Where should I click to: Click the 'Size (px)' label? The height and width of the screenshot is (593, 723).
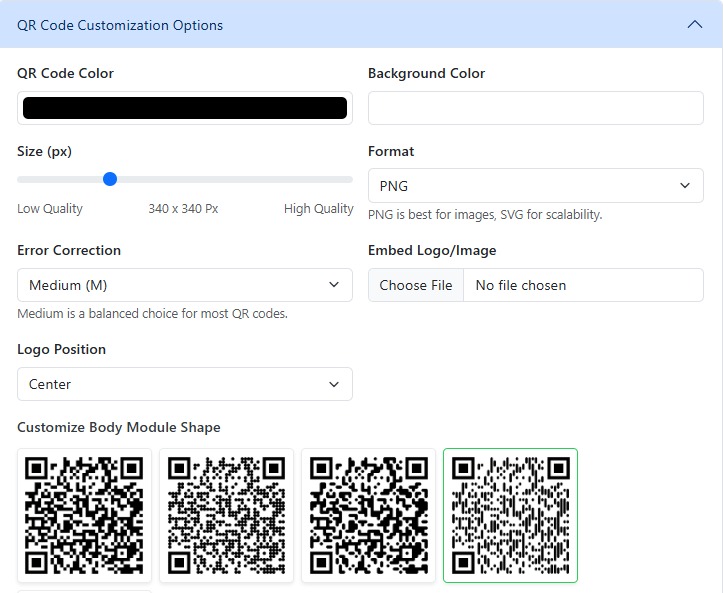(x=44, y=151)
